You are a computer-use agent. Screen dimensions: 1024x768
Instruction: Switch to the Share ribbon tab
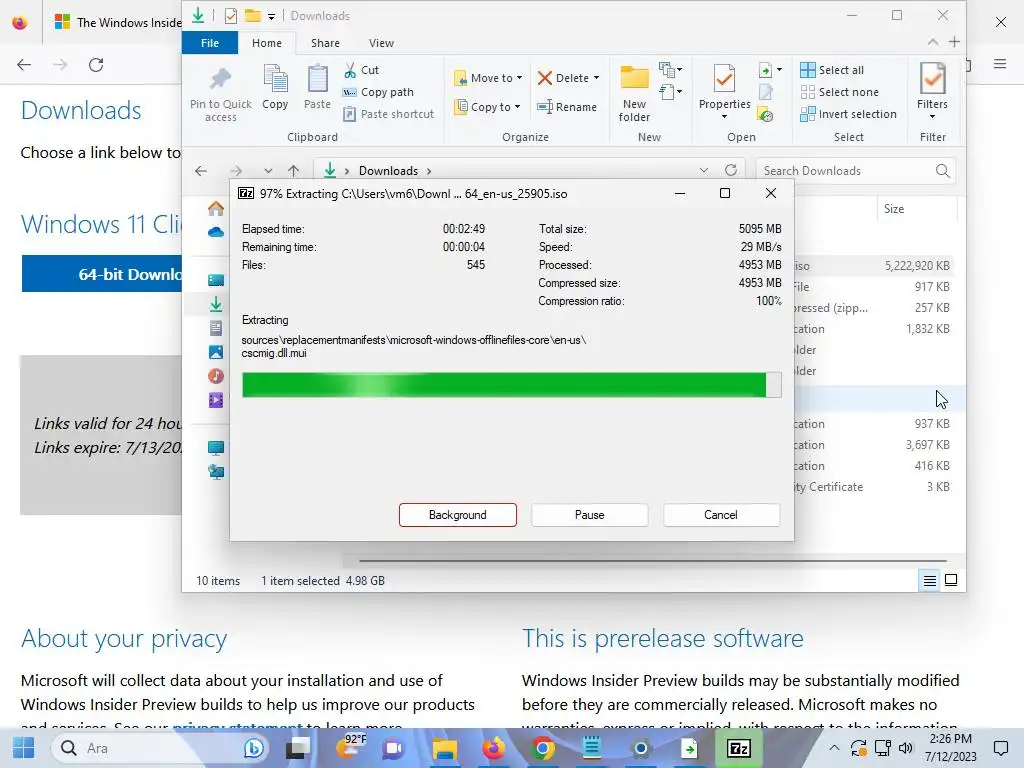(x=325, y=43)
